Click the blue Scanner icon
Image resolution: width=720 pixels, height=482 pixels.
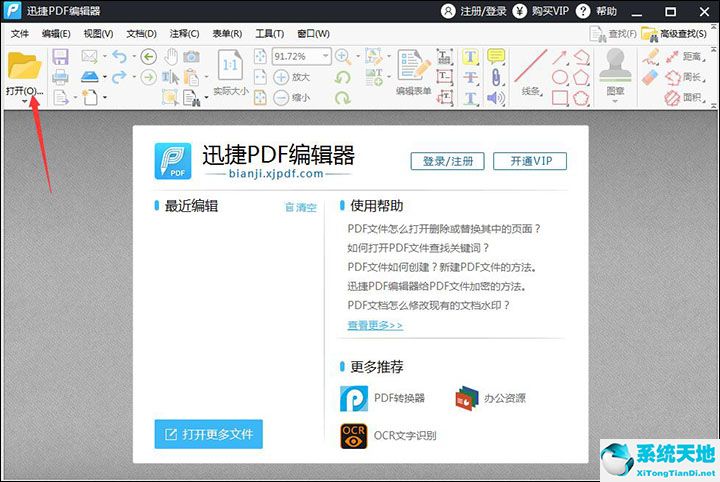click(90, 77)
